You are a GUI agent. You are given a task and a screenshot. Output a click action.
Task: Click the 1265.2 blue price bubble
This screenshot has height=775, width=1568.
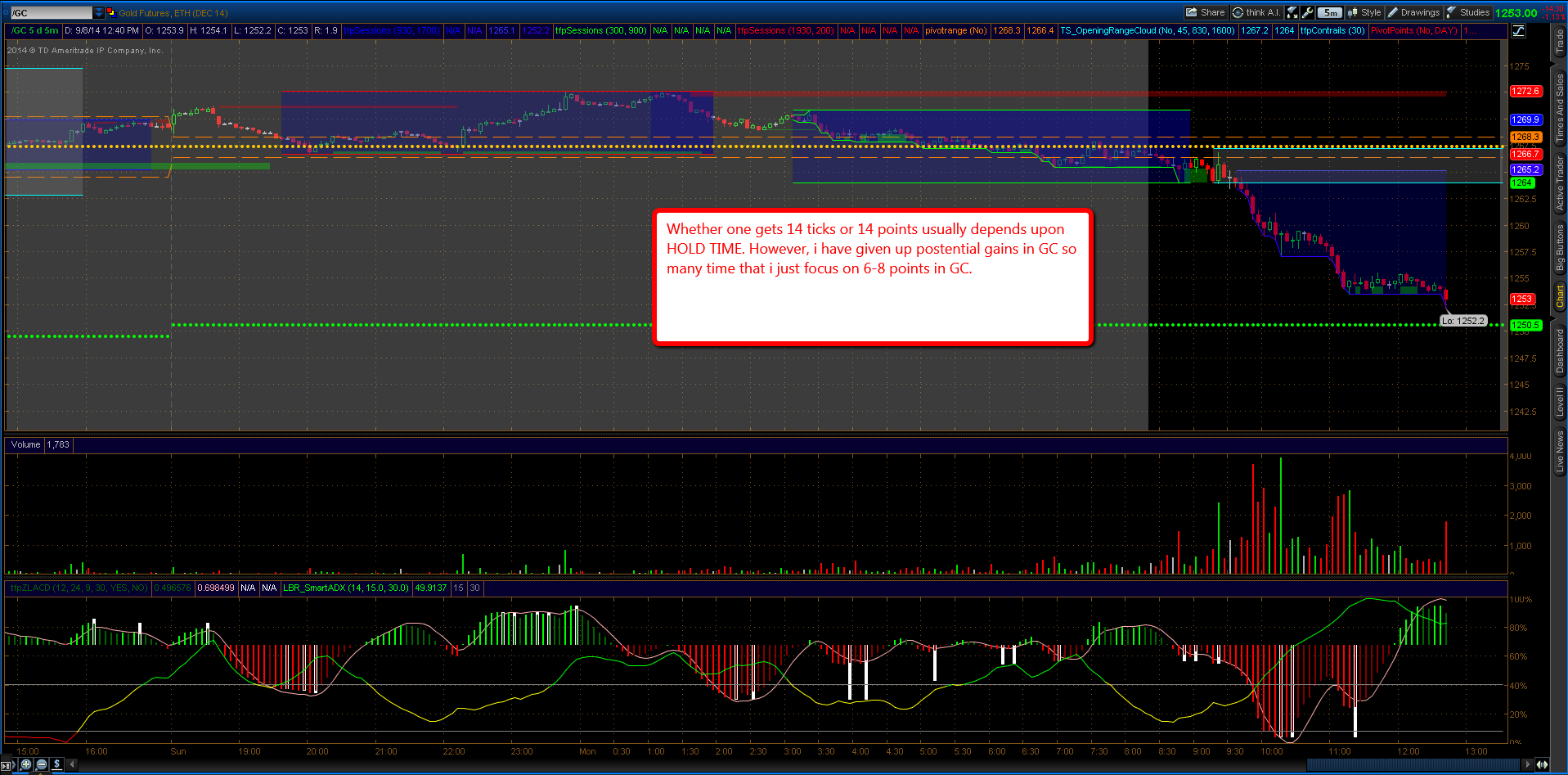click(1525, 170)
